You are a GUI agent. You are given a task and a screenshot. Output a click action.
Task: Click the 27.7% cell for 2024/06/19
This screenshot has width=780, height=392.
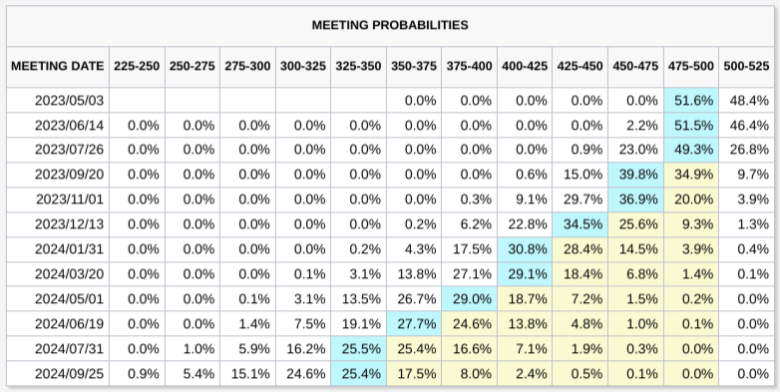(x=414, y=324)
